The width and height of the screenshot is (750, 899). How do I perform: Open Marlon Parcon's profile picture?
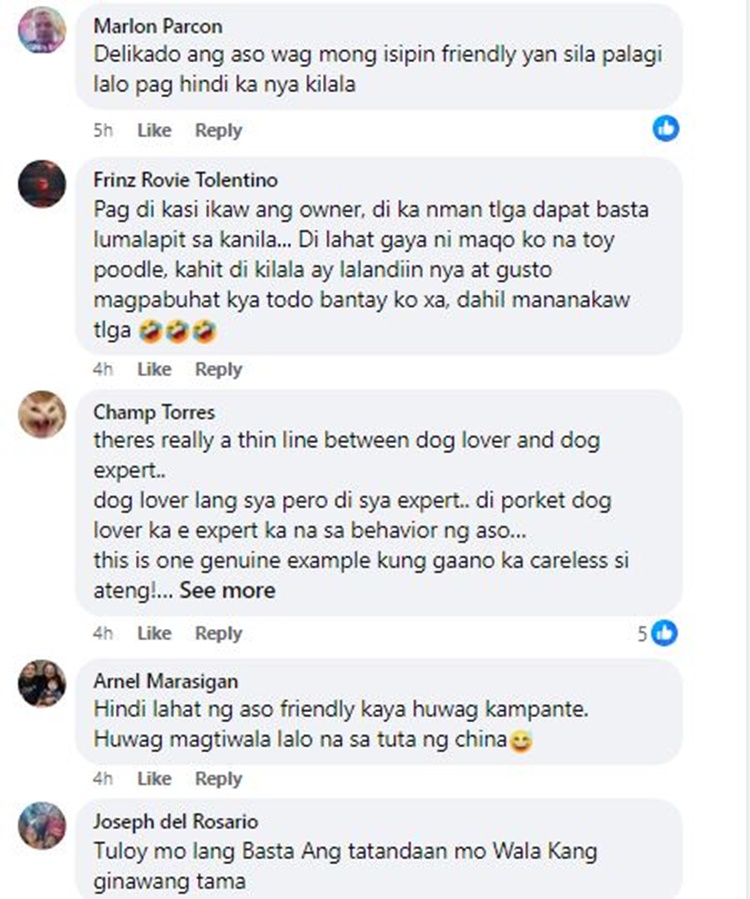click(x=42, y=30)
